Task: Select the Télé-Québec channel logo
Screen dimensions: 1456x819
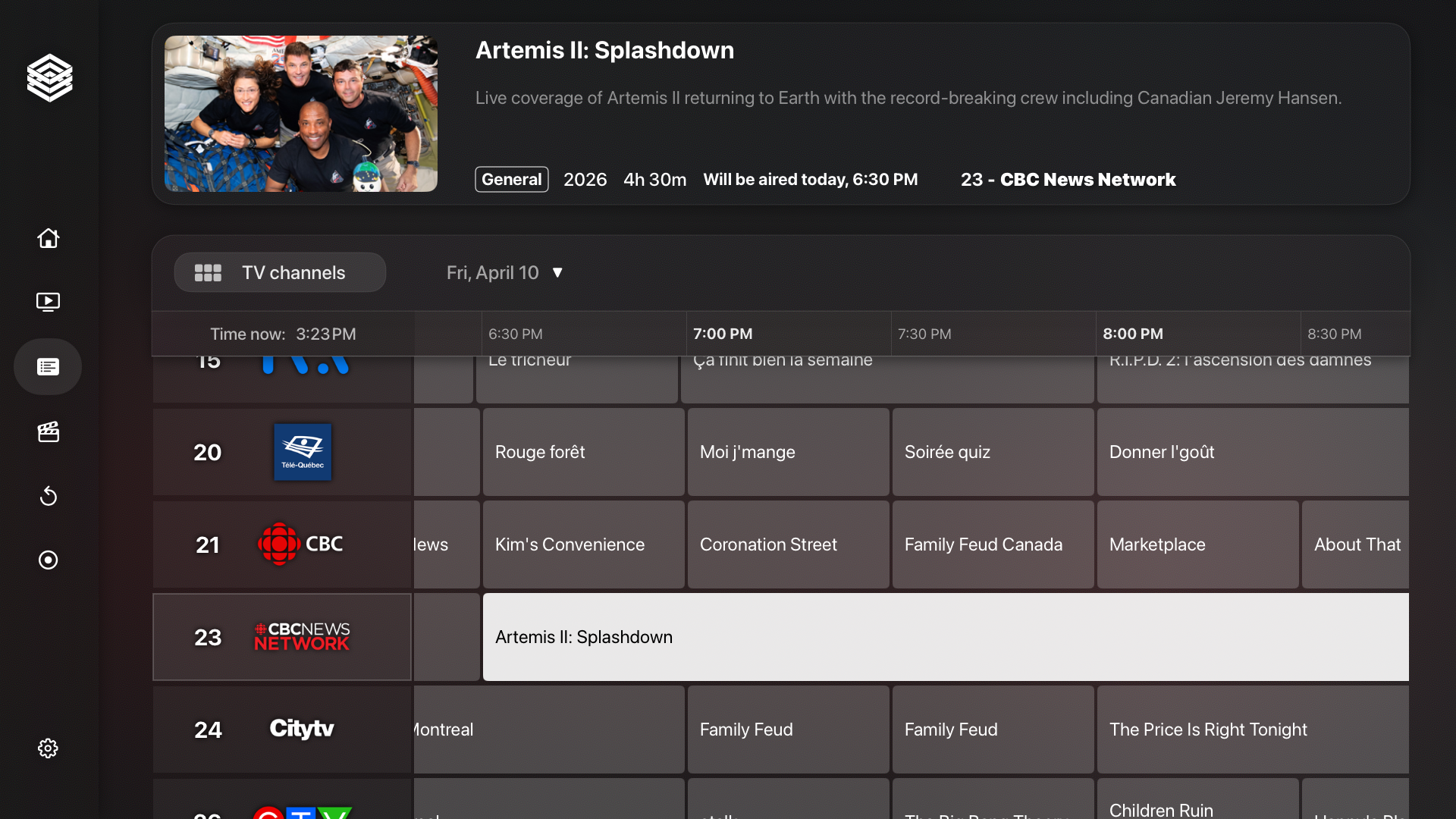Action: [x=303, y=452]
